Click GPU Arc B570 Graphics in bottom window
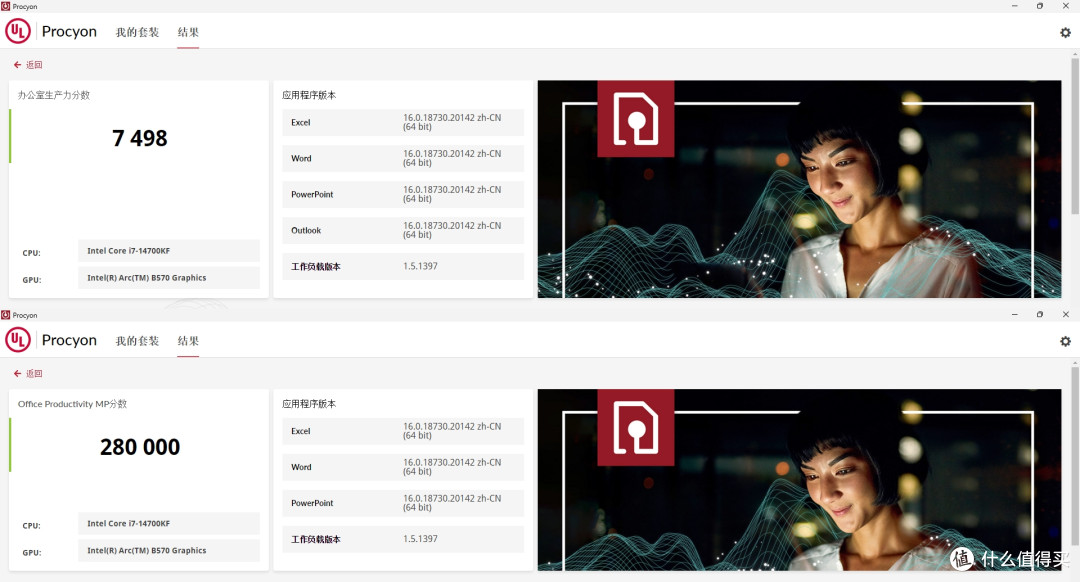This screenshot has height=582, width=1080. point(169,550)
